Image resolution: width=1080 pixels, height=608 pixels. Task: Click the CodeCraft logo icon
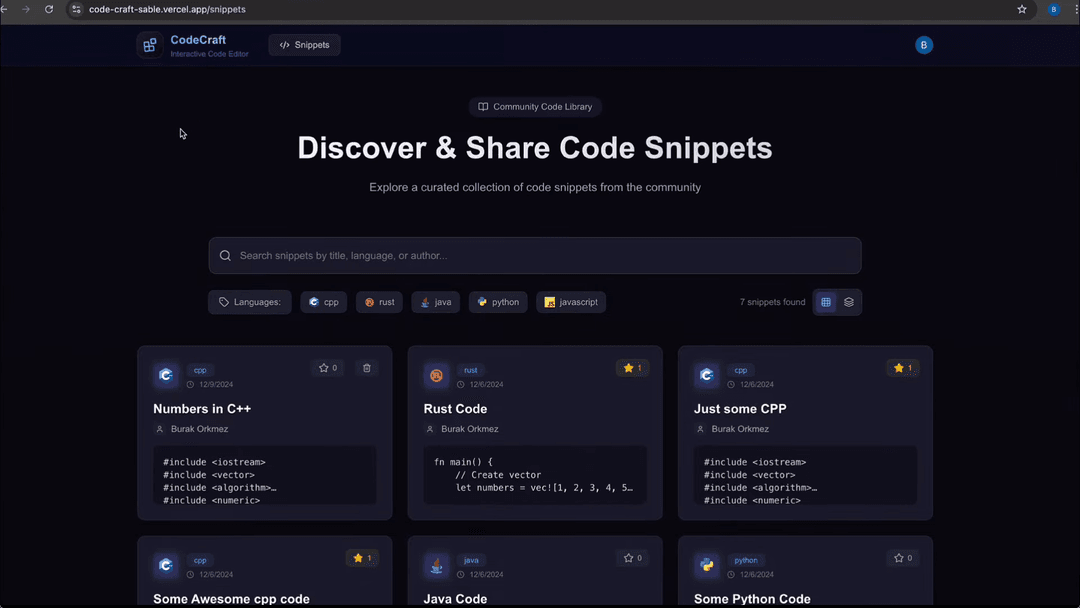(150, 45)
